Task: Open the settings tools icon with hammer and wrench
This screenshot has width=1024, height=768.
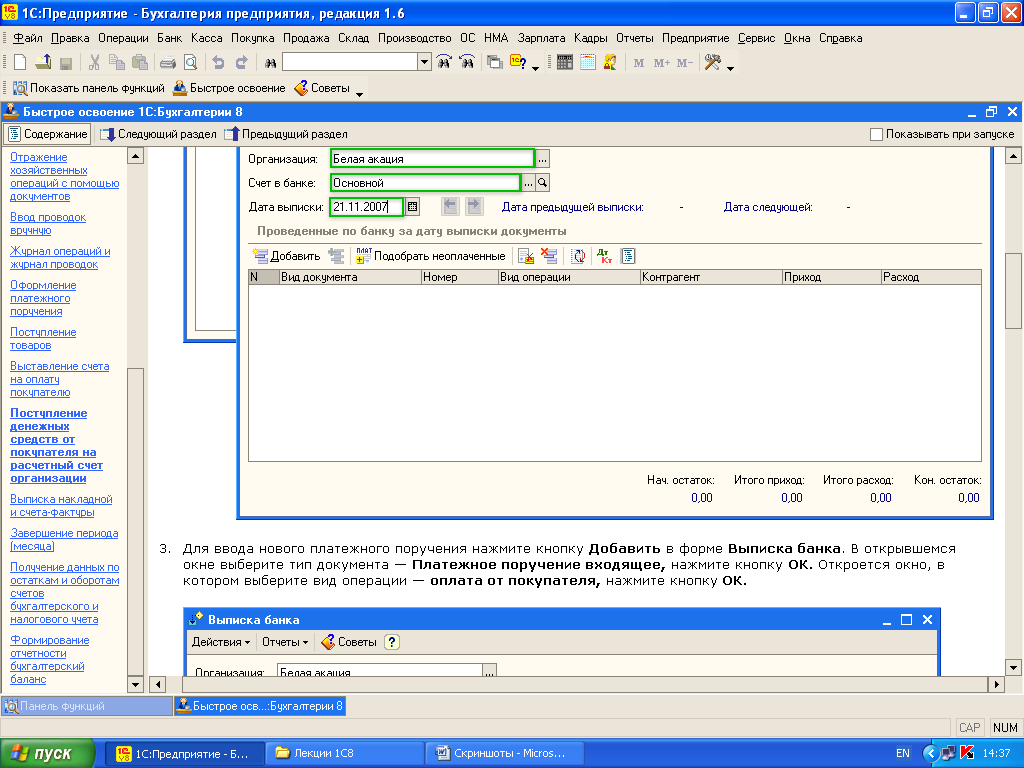Action: click(712, 63)
